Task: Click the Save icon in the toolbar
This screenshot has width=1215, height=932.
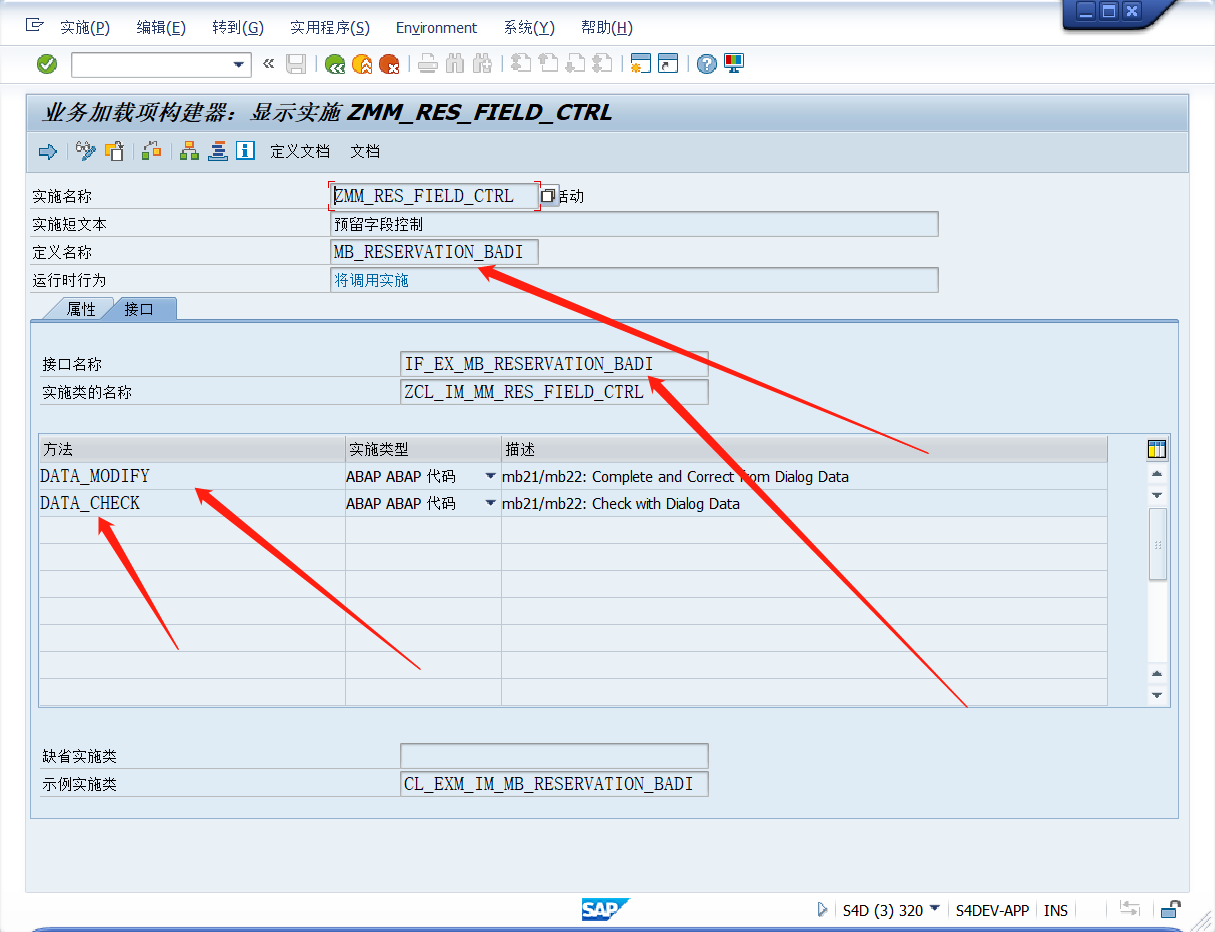Action: [x=295, y=63]
